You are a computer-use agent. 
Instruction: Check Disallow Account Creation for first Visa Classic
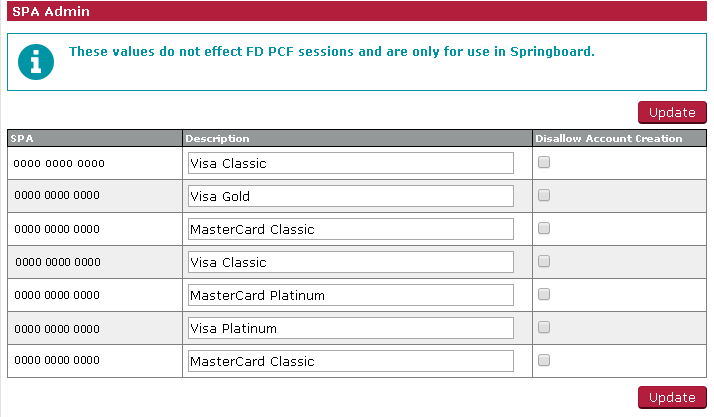pos(544,162)
